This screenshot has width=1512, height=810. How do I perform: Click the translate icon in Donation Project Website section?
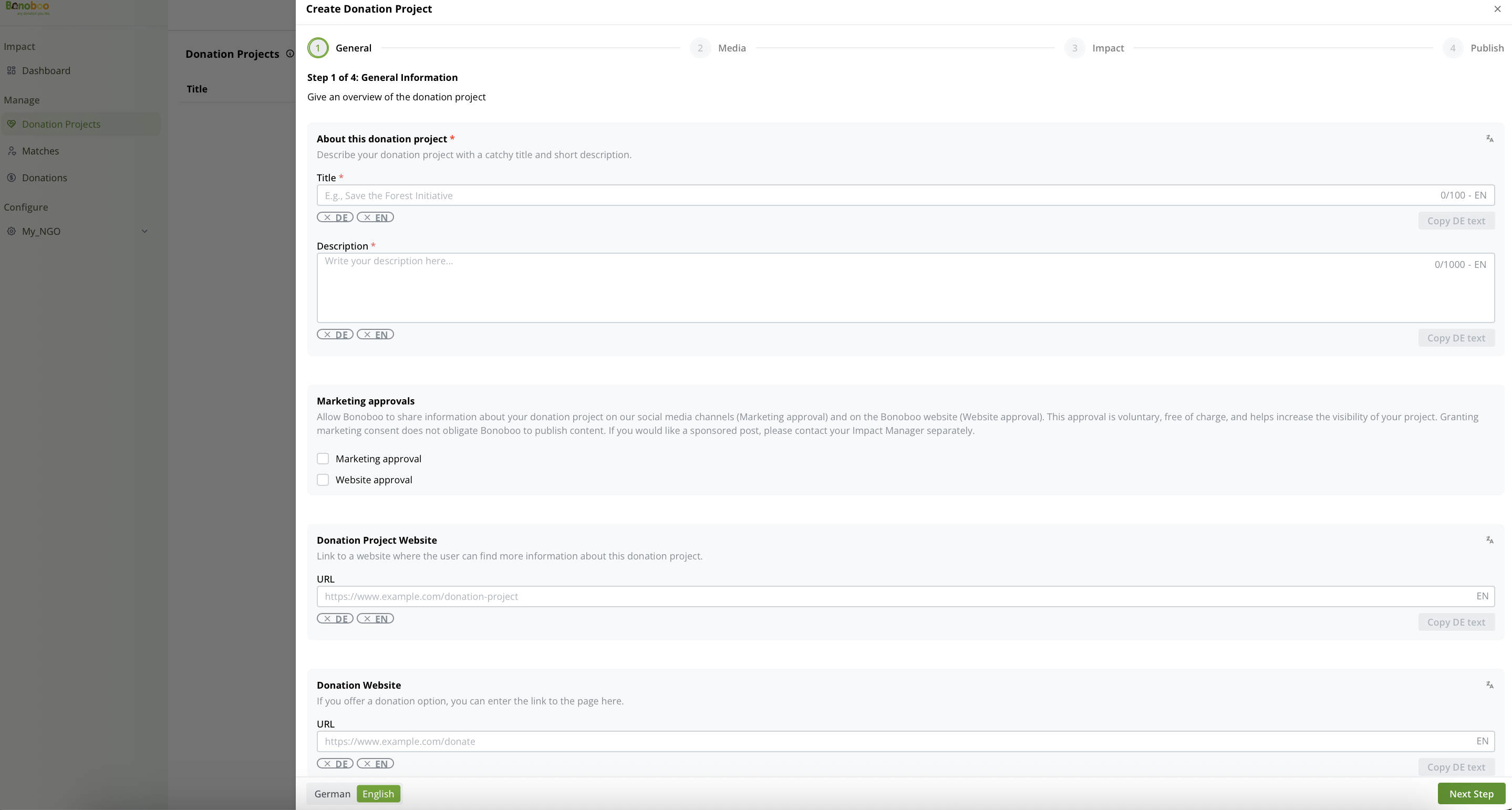tap(1490, 539)
